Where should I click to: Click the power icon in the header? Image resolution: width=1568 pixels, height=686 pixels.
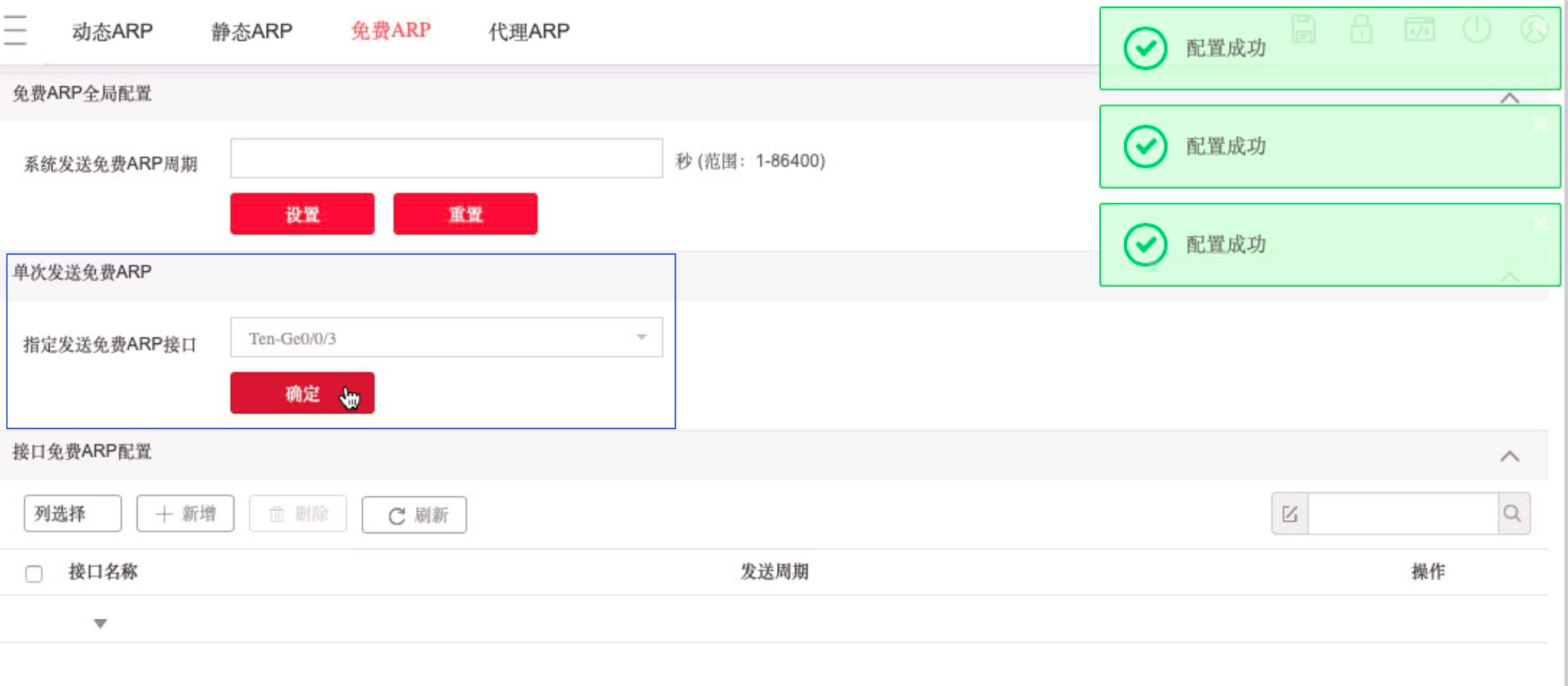click(1477, 30)
